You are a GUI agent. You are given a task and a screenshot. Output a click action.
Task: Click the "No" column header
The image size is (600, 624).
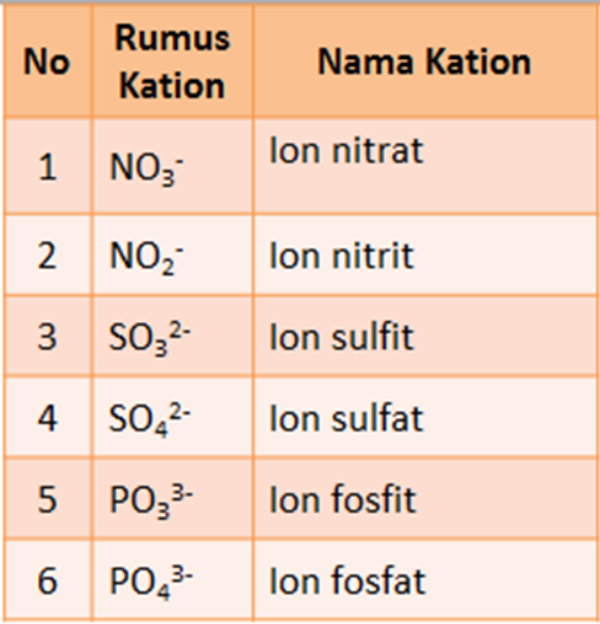(x=47, y=61)
